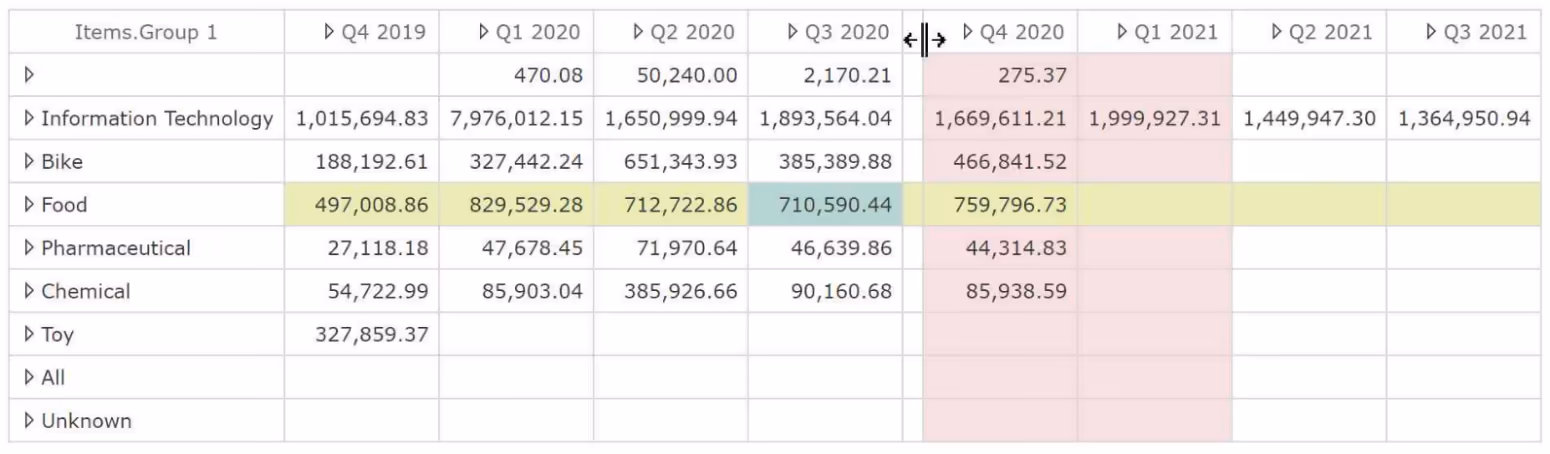Click the Items.Group 1 header cell
Screen dimensions: 1550x454
tap(146, 32)
